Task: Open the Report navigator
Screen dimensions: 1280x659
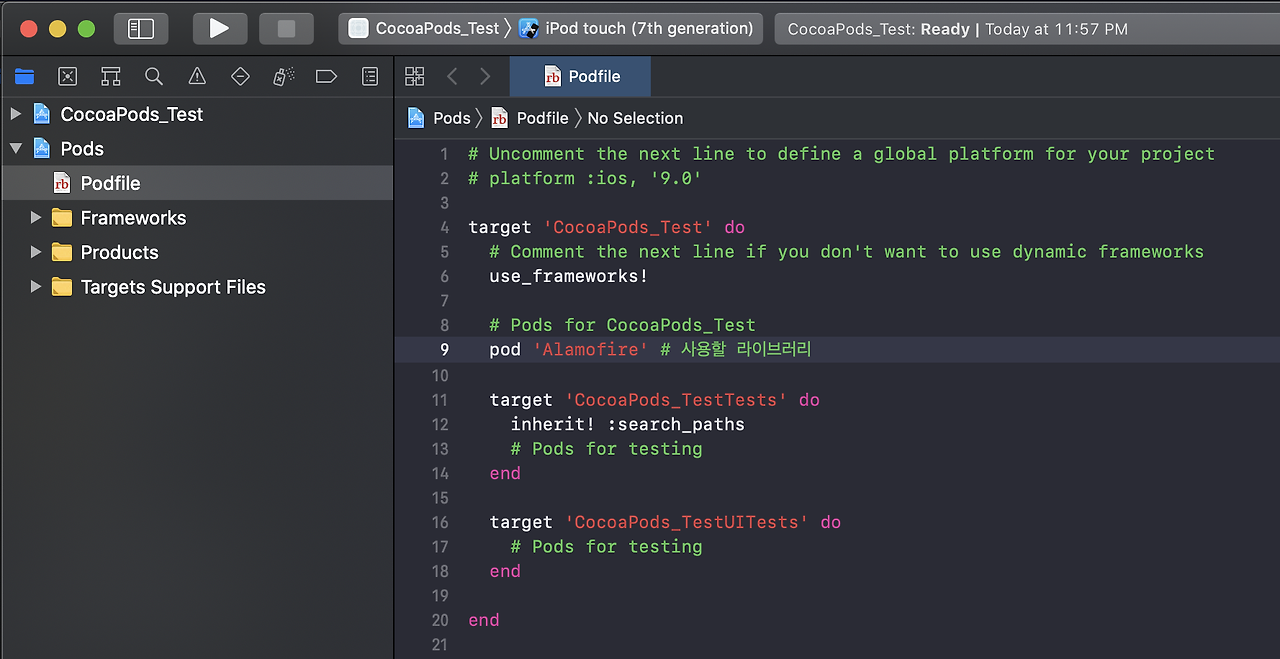Action: [370, 76]
